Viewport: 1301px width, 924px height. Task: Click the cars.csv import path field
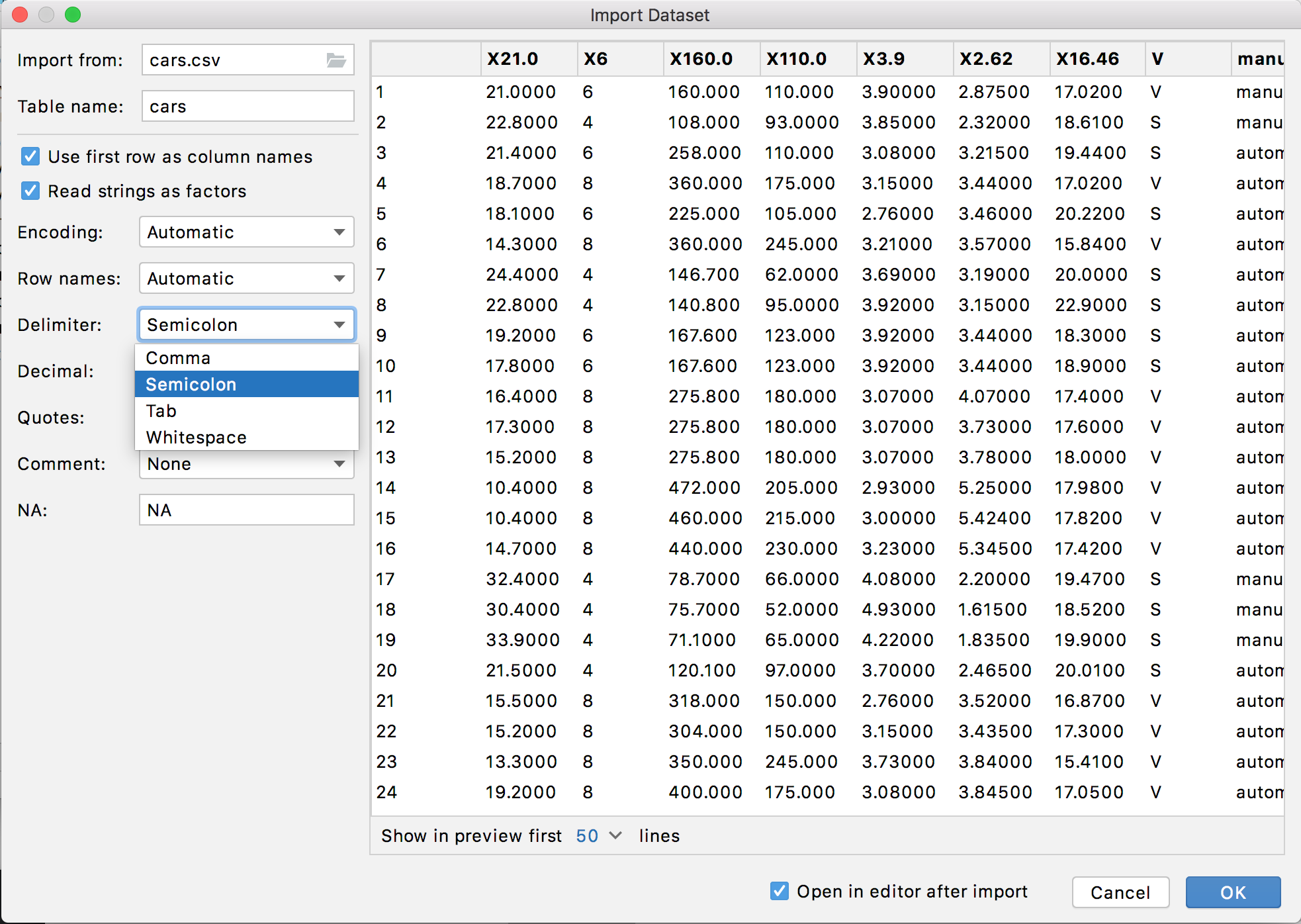point(238,60)
